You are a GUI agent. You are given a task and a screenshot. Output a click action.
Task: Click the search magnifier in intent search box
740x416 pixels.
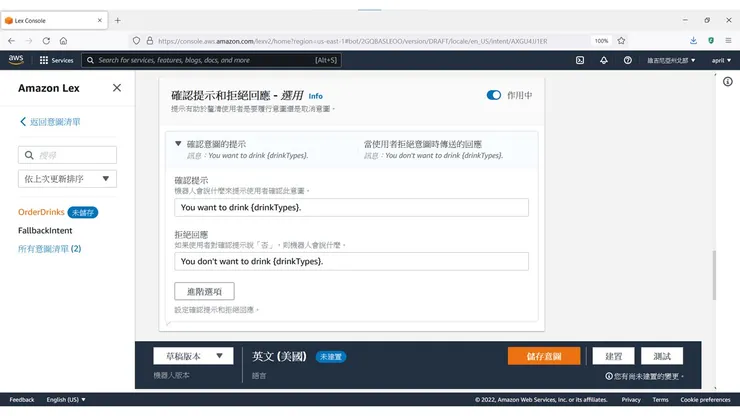29,155
